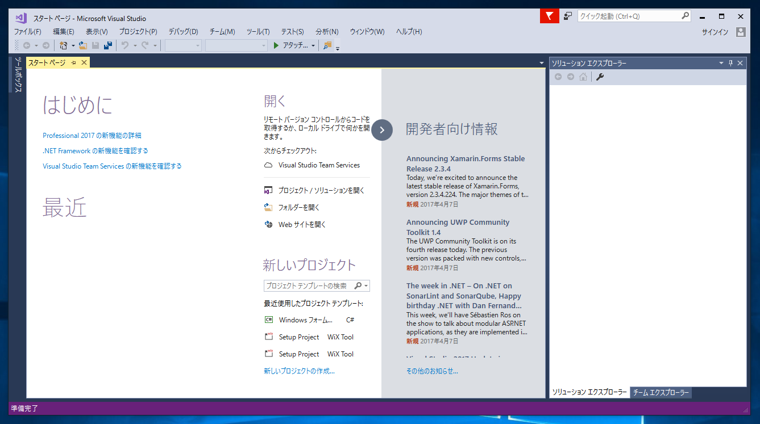Open Solution Explorer window position dropdown
760x424 pixels.
(721, 63)
